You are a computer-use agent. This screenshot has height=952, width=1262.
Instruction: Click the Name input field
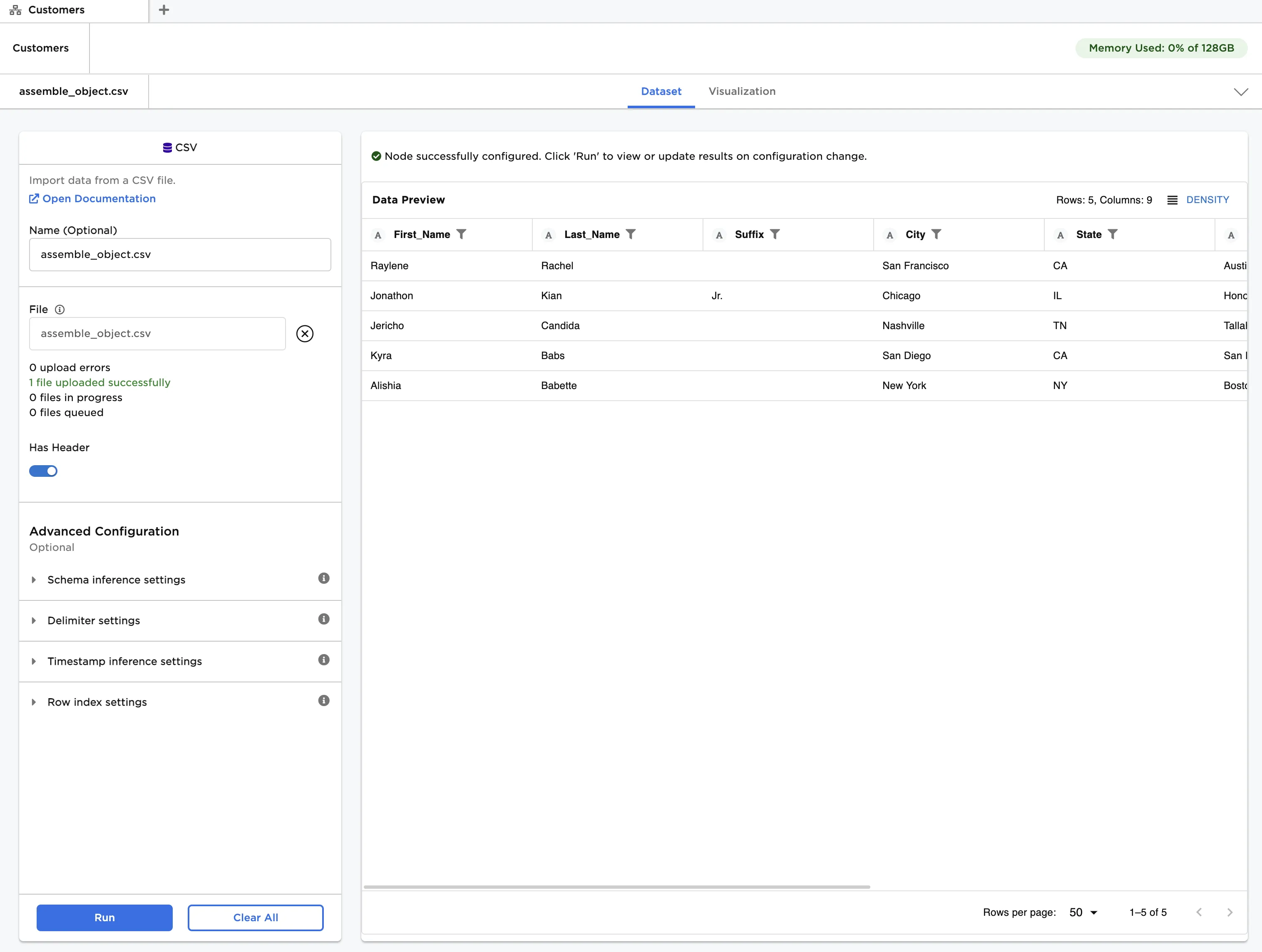(180, 254)
